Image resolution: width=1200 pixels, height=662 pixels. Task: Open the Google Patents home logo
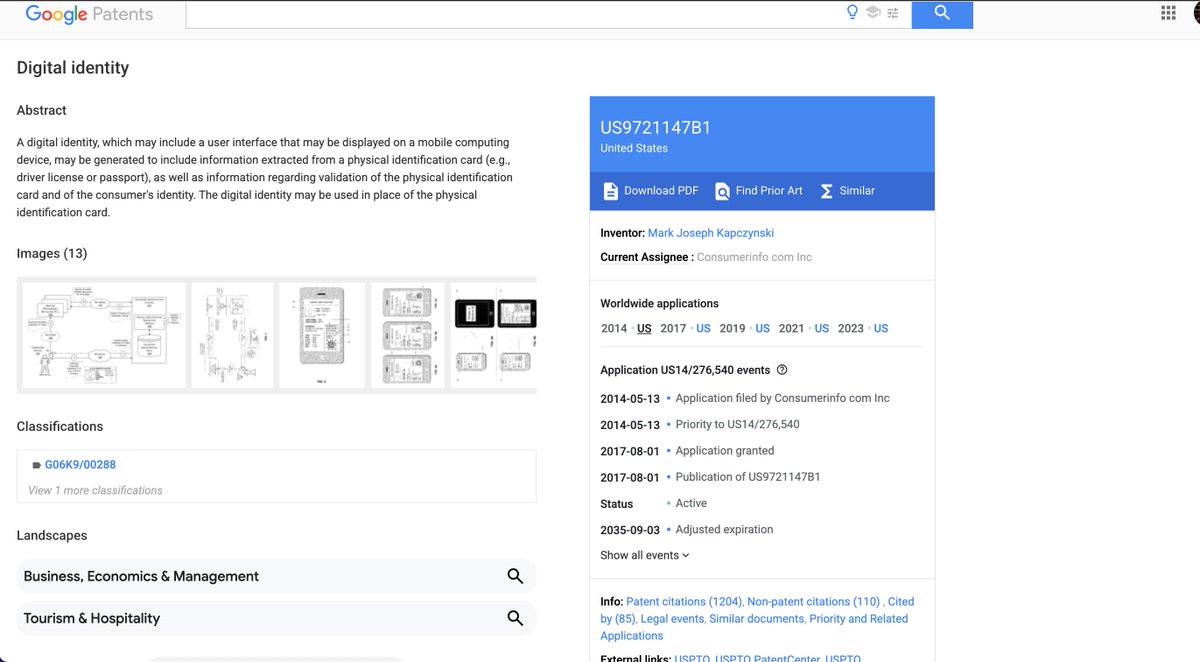pyautogui.click(x=89, y=14)
